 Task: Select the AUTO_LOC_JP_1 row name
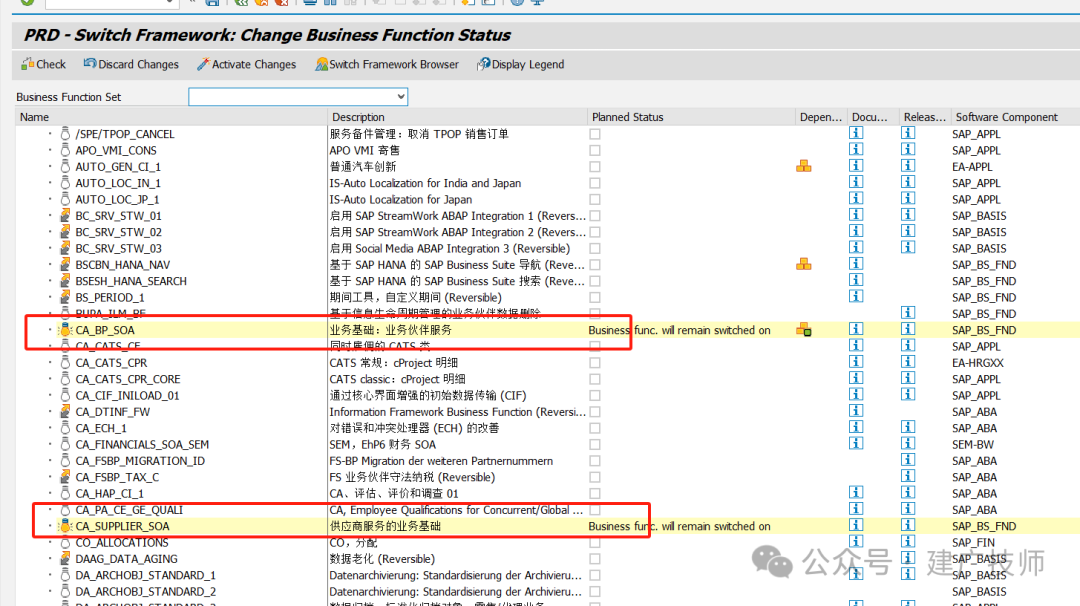click(117, 200)
